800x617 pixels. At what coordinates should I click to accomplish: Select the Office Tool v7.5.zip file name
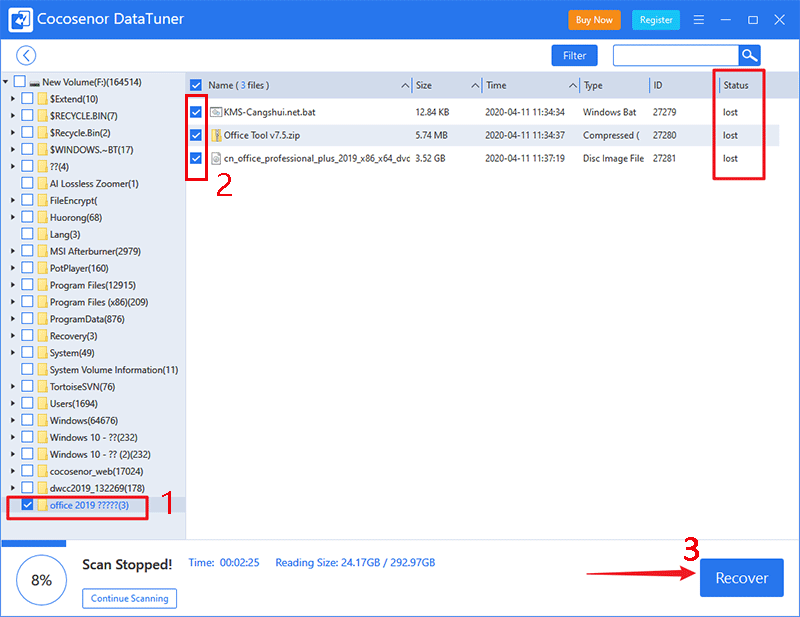pos(262,135)
